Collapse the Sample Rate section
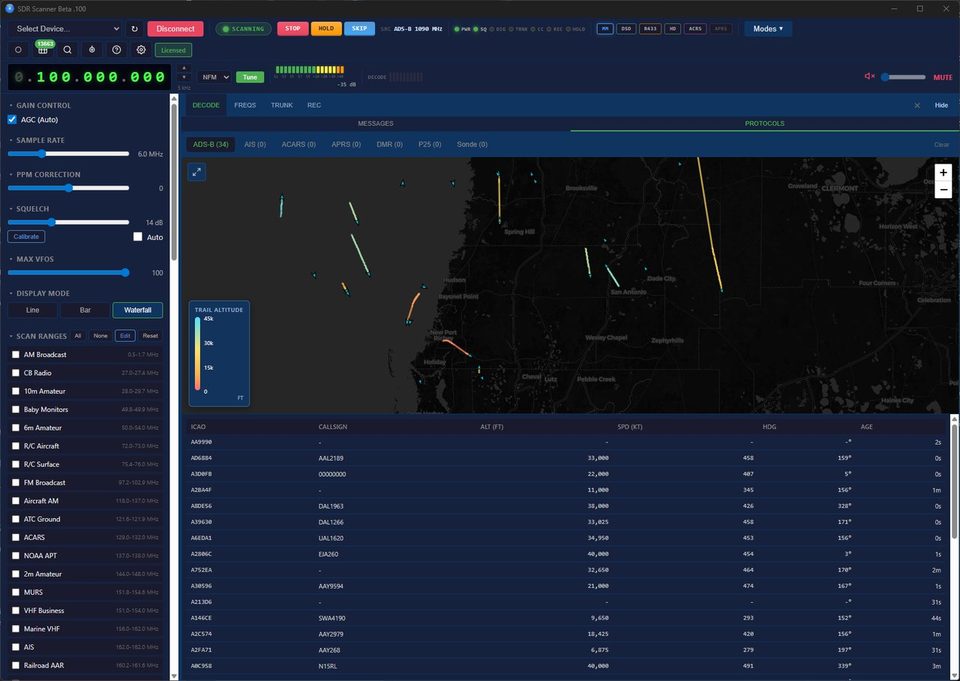Viewport: 960px width, 681px height. [36, 140]
